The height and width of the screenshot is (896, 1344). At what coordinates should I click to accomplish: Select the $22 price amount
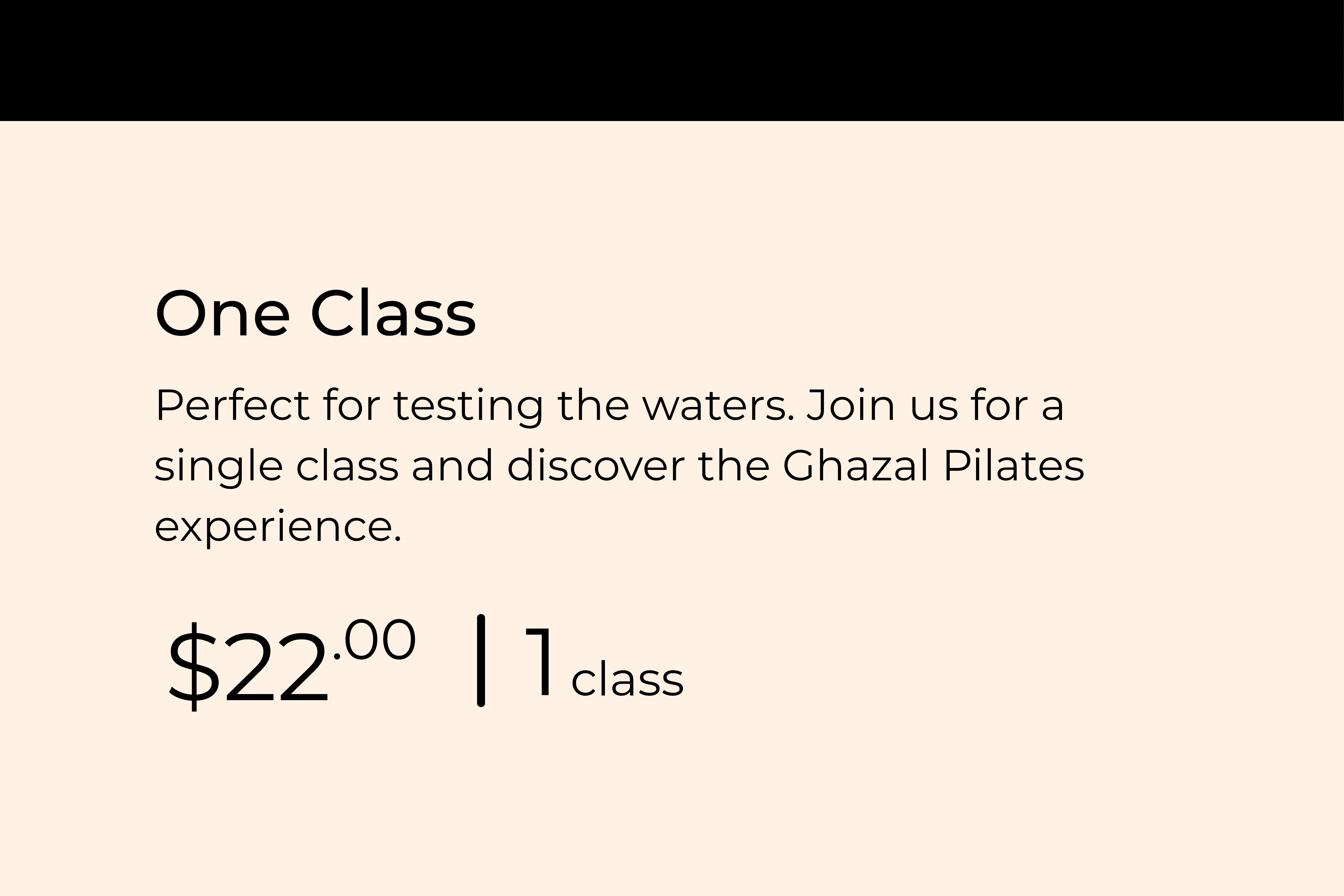point(248,666)
